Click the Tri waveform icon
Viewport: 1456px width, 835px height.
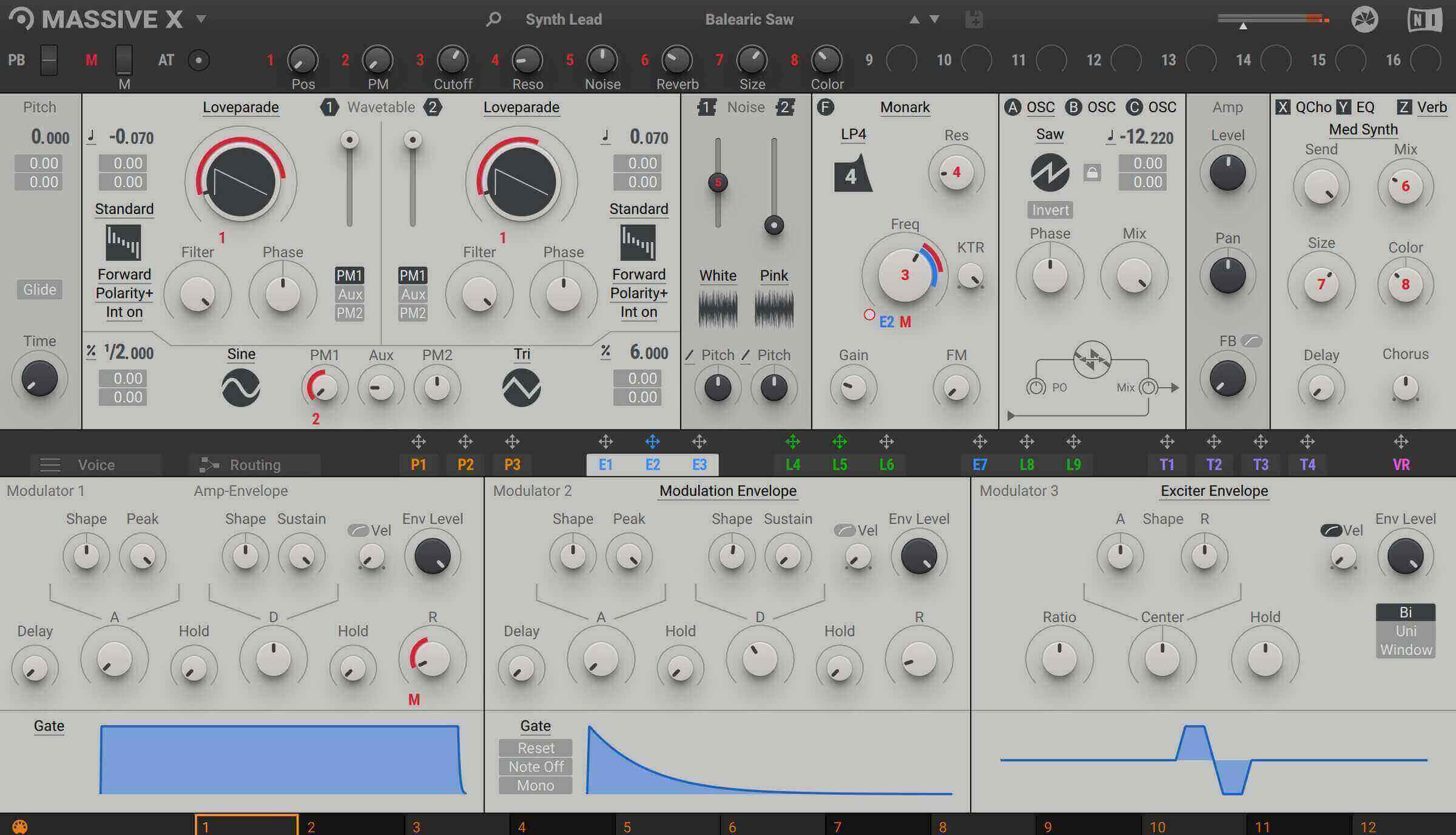(x=521, y=387)
